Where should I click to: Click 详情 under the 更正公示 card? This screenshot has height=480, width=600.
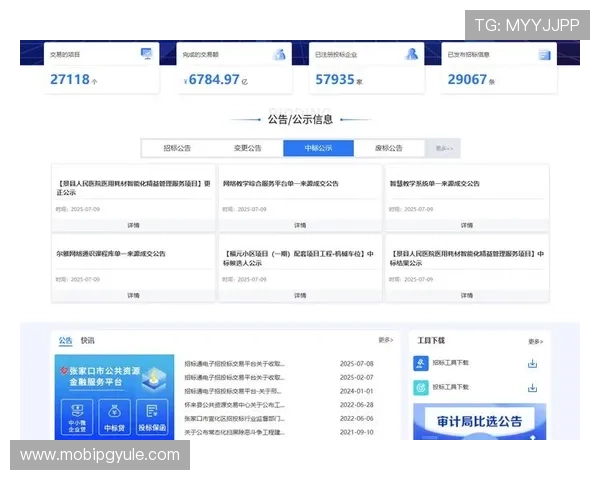point(134,225)
